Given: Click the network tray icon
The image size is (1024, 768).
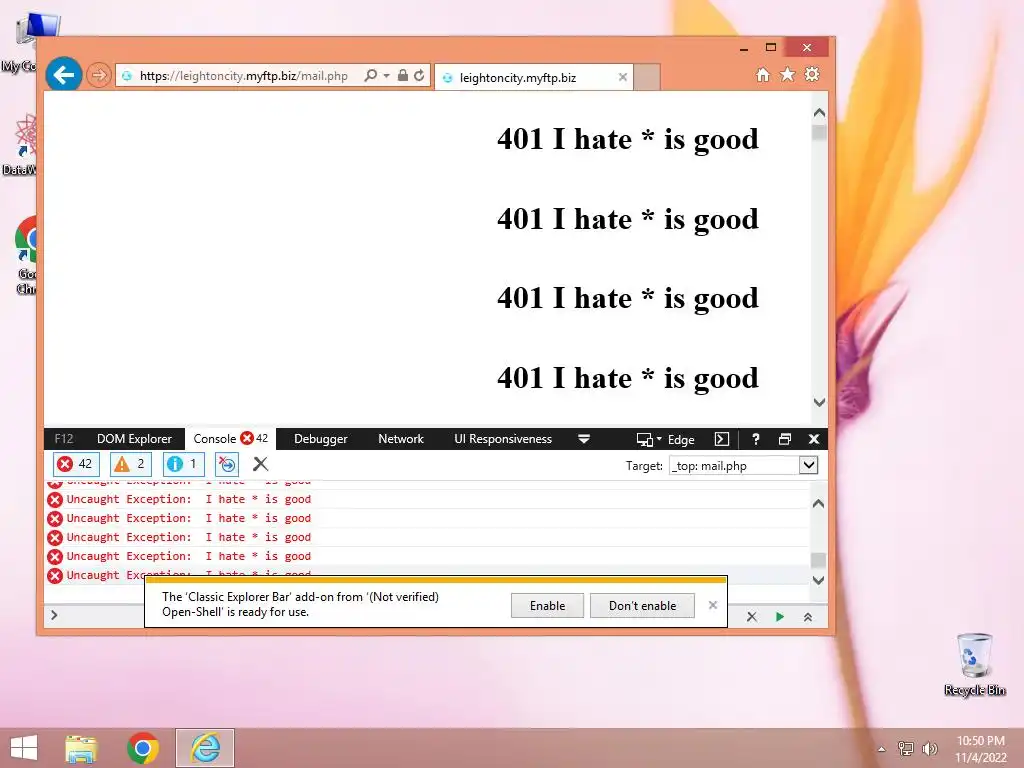Looking at the screenshot, I should pyautogui.click(x=906, y=748).
